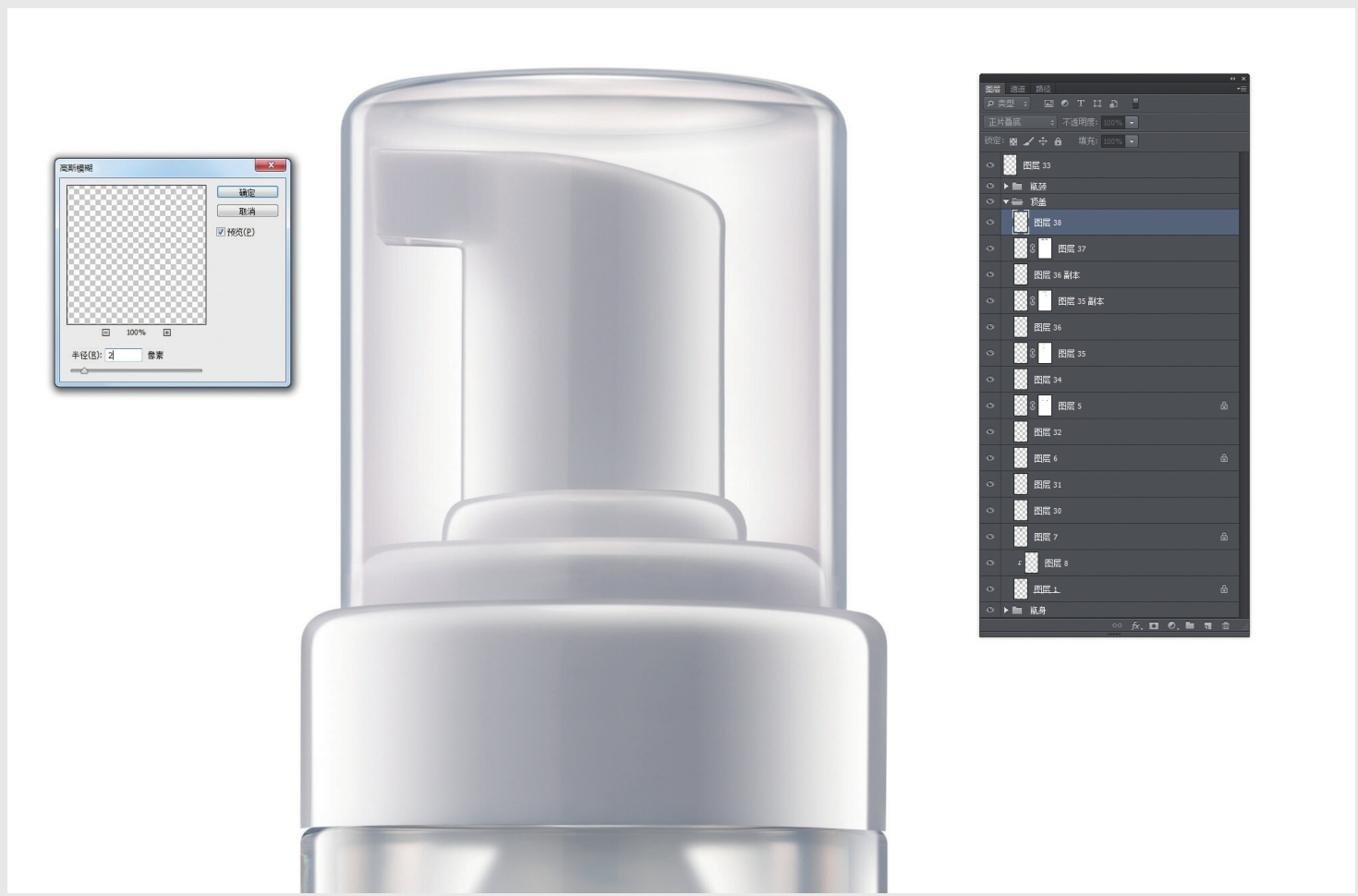Click the lock transparent pixels icon

click(x=1013, y=141)
